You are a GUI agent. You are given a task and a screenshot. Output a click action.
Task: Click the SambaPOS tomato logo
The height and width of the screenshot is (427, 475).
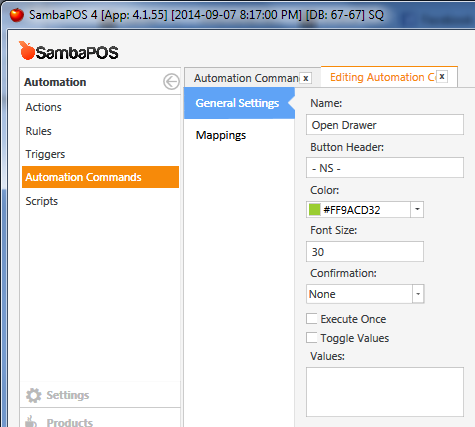coord(27,51)
